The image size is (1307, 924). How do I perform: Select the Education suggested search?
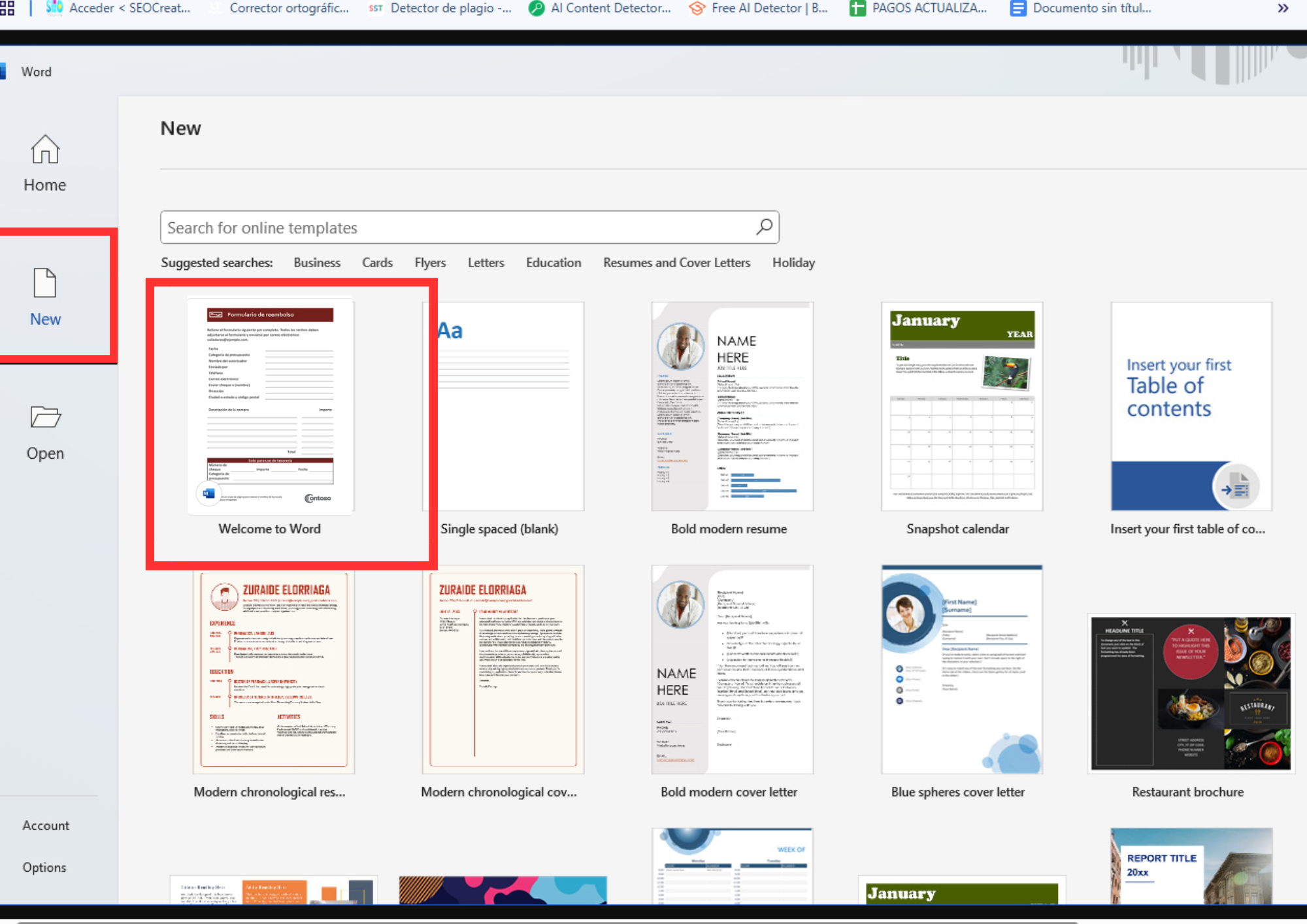(554, 263)
